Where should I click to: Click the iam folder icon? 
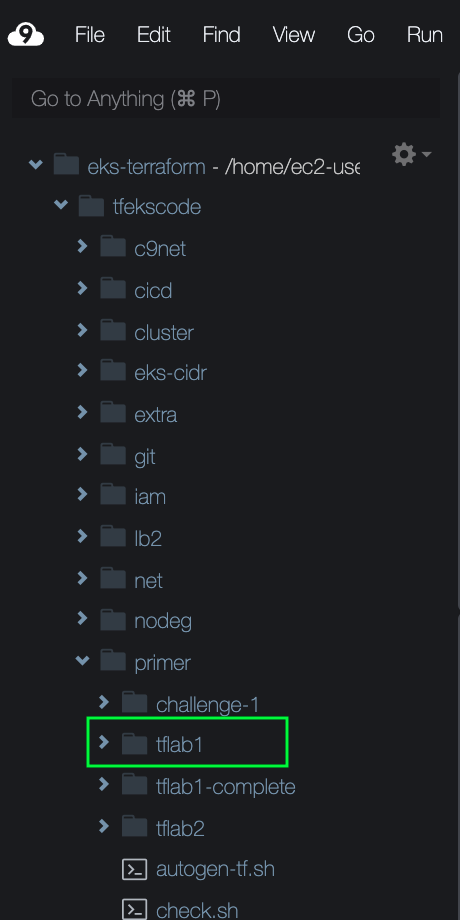(x=113, y=496)
